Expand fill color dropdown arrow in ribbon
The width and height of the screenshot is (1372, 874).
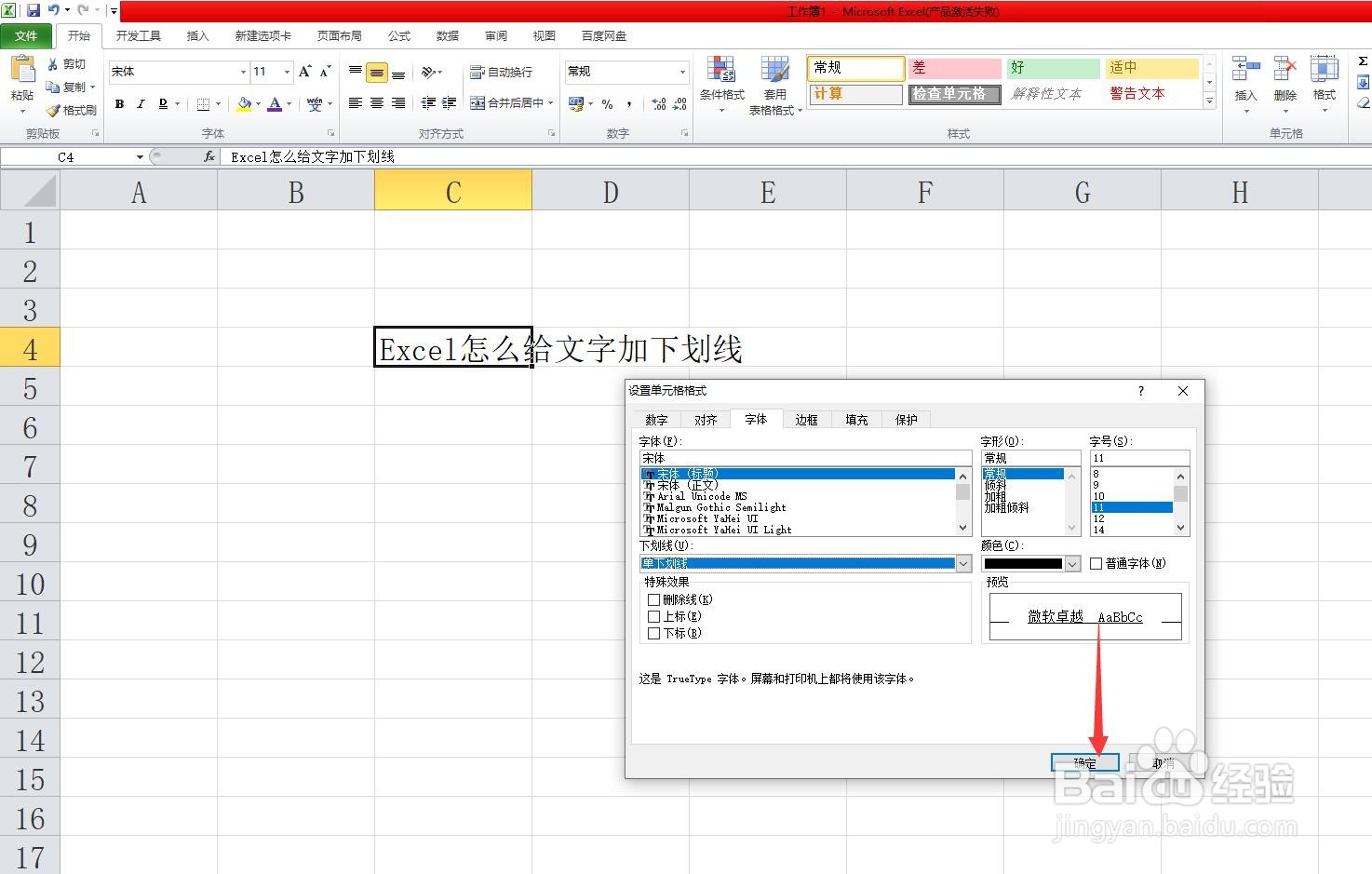click(x=258, y=104)
